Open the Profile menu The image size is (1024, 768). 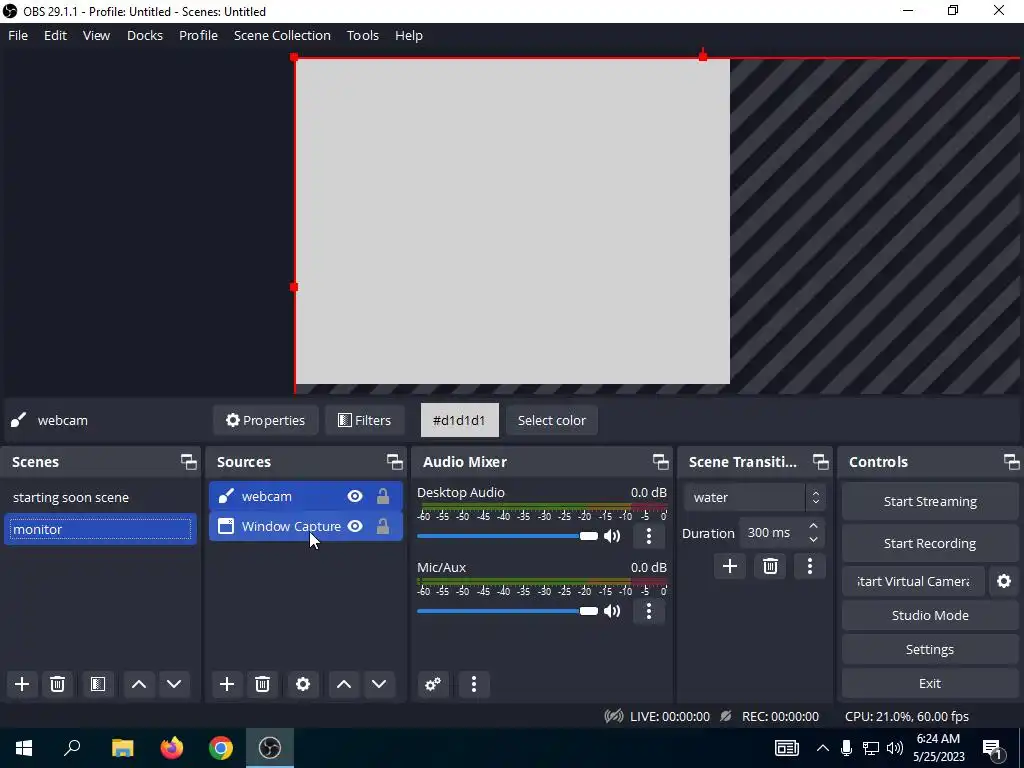point(198,35)
